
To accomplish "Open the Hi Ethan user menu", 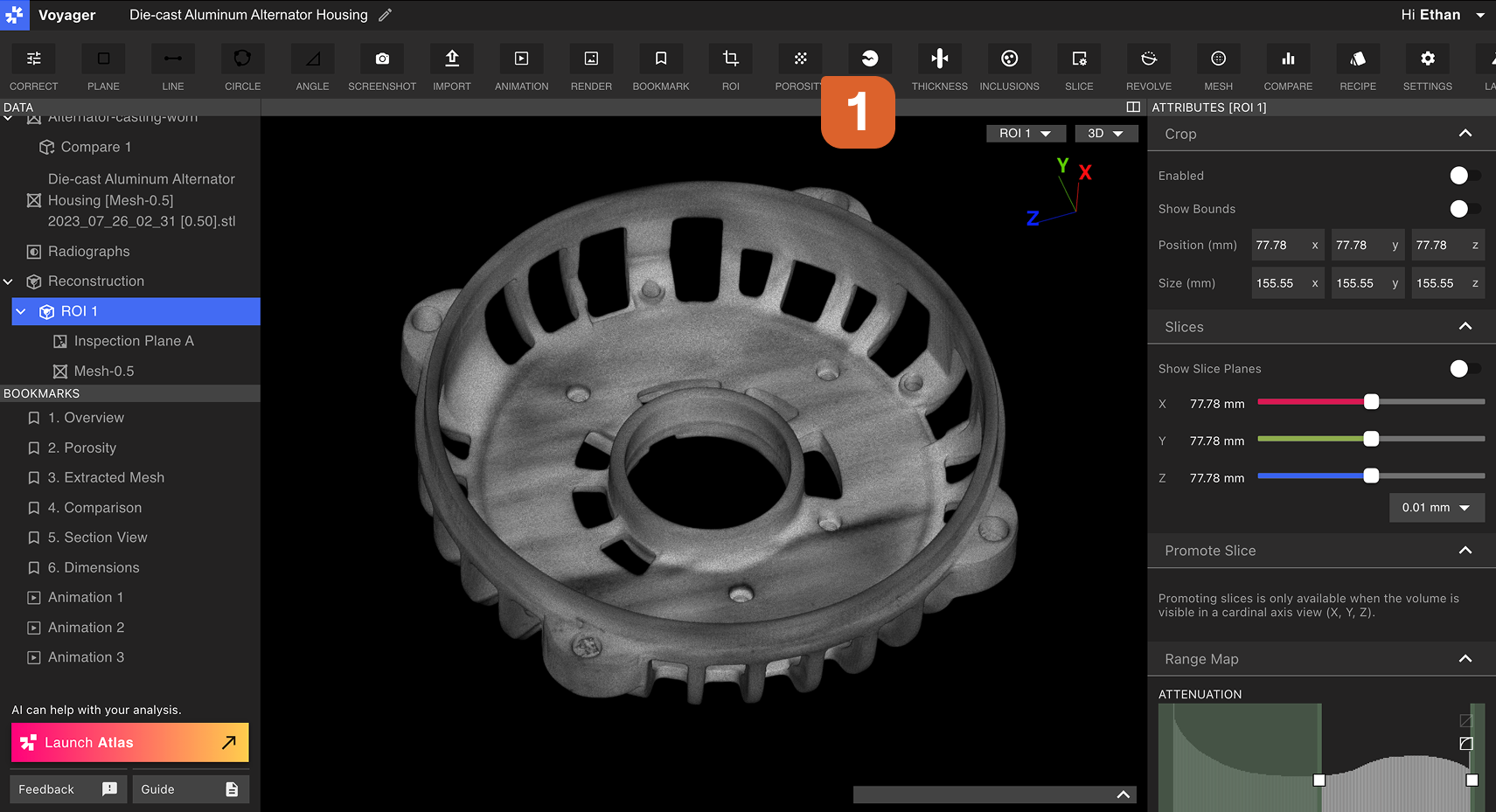I will click(x=1443, y=15).
